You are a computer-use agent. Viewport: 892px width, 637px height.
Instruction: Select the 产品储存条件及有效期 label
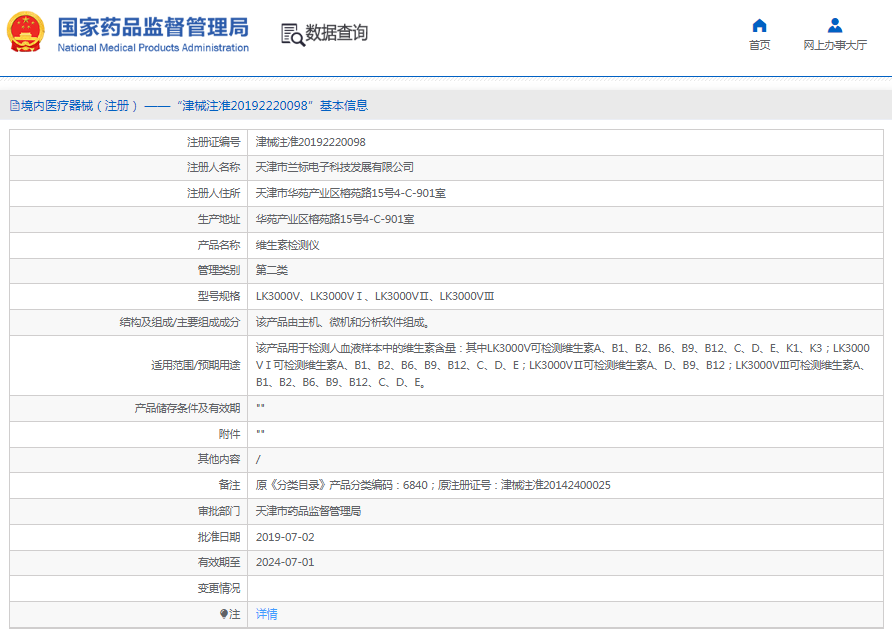(188, 408)
